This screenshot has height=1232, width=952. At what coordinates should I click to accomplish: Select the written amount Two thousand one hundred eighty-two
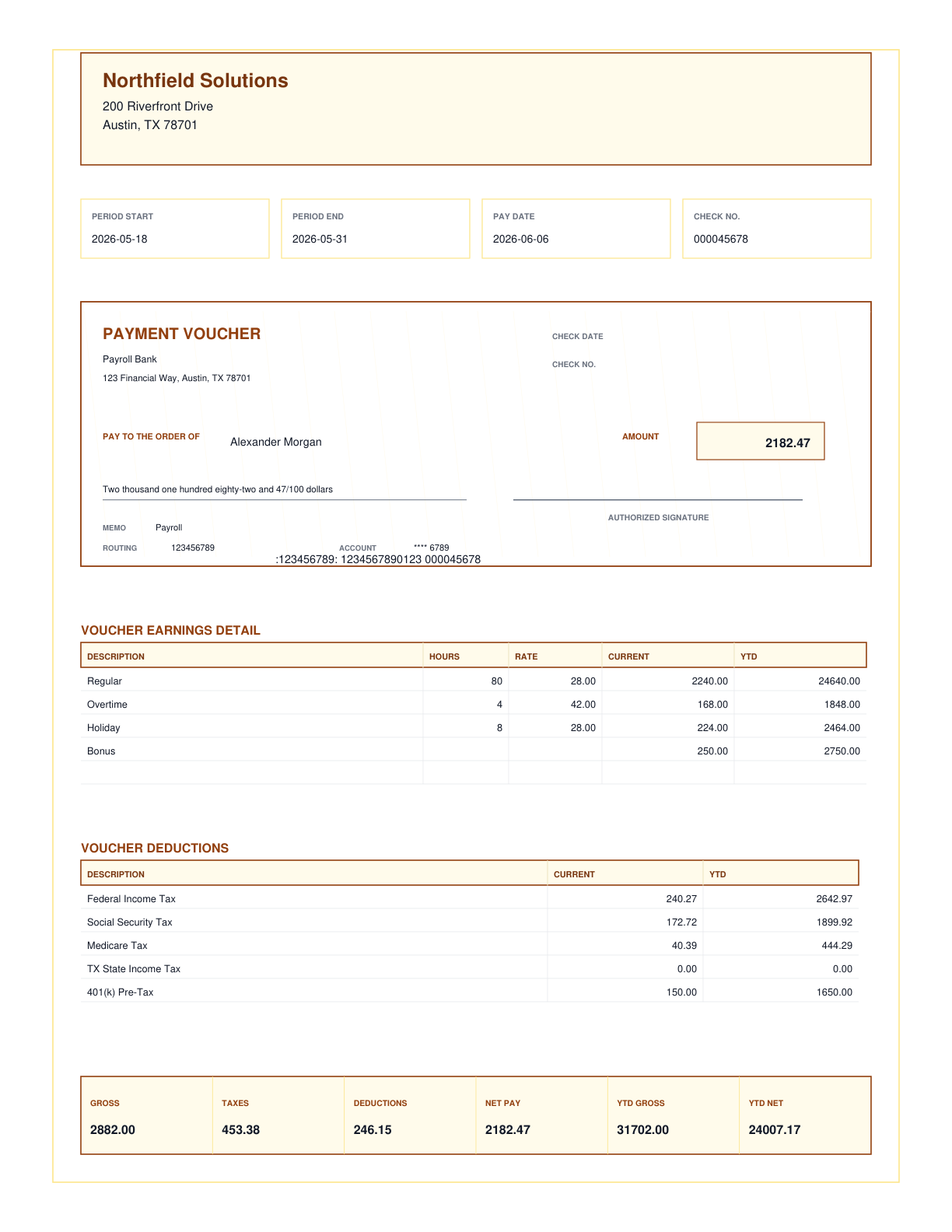218,490
